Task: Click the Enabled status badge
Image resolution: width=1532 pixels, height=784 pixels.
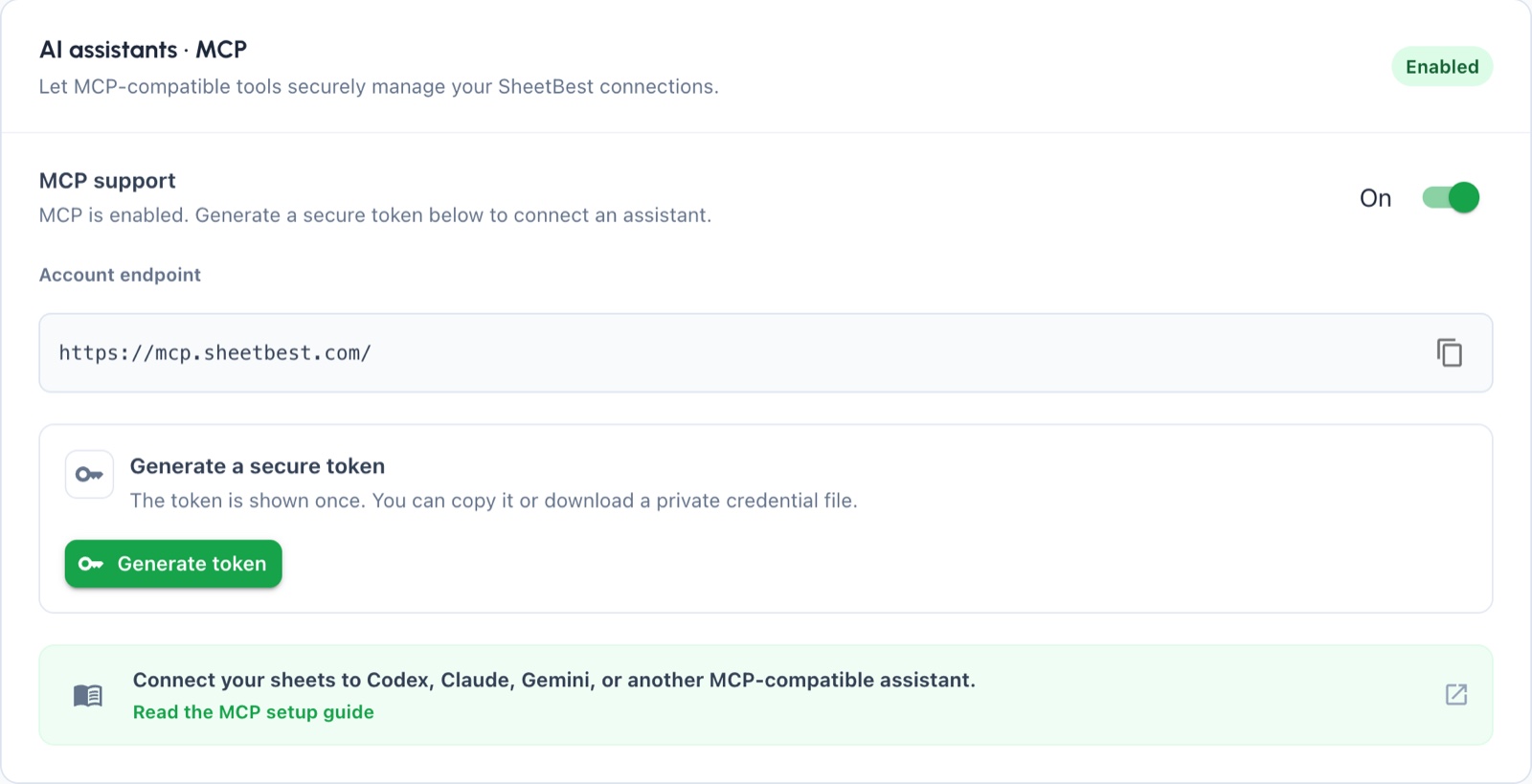Action: 1442,67
